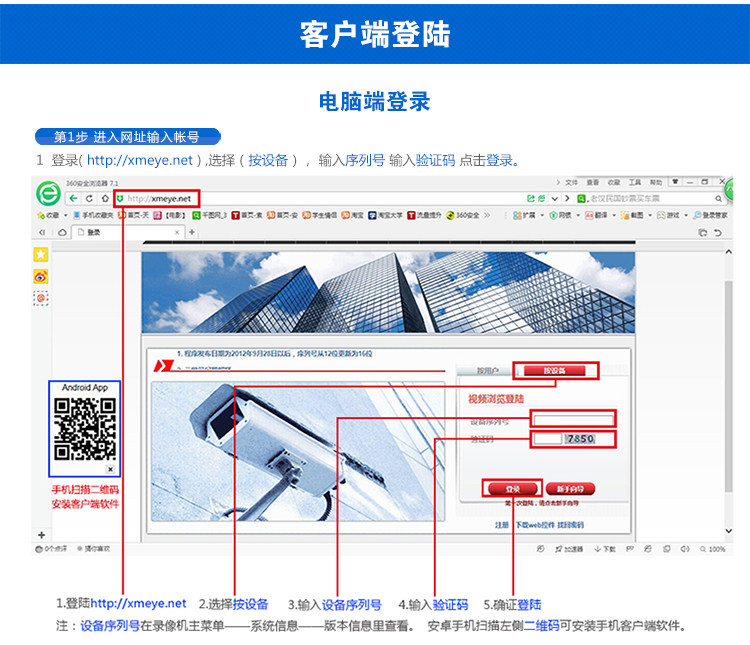750x645 pixels.
Task: Click the undo closed tab icon
Action: 717,233
